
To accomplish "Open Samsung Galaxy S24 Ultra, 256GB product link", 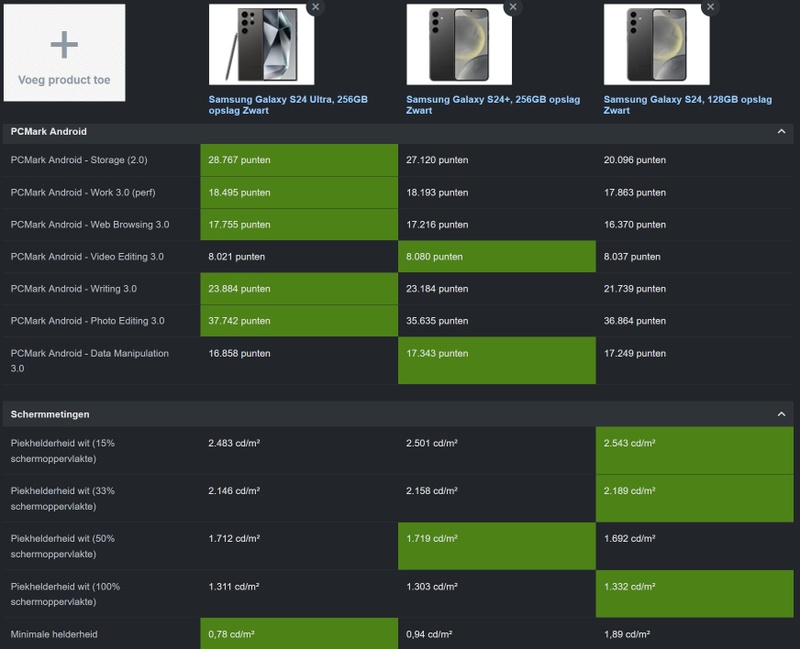I will coord(288,105).
